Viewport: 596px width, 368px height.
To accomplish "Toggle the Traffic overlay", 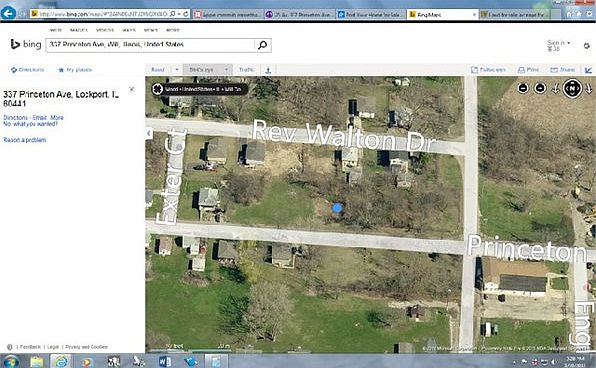I will tap(246, 70).
